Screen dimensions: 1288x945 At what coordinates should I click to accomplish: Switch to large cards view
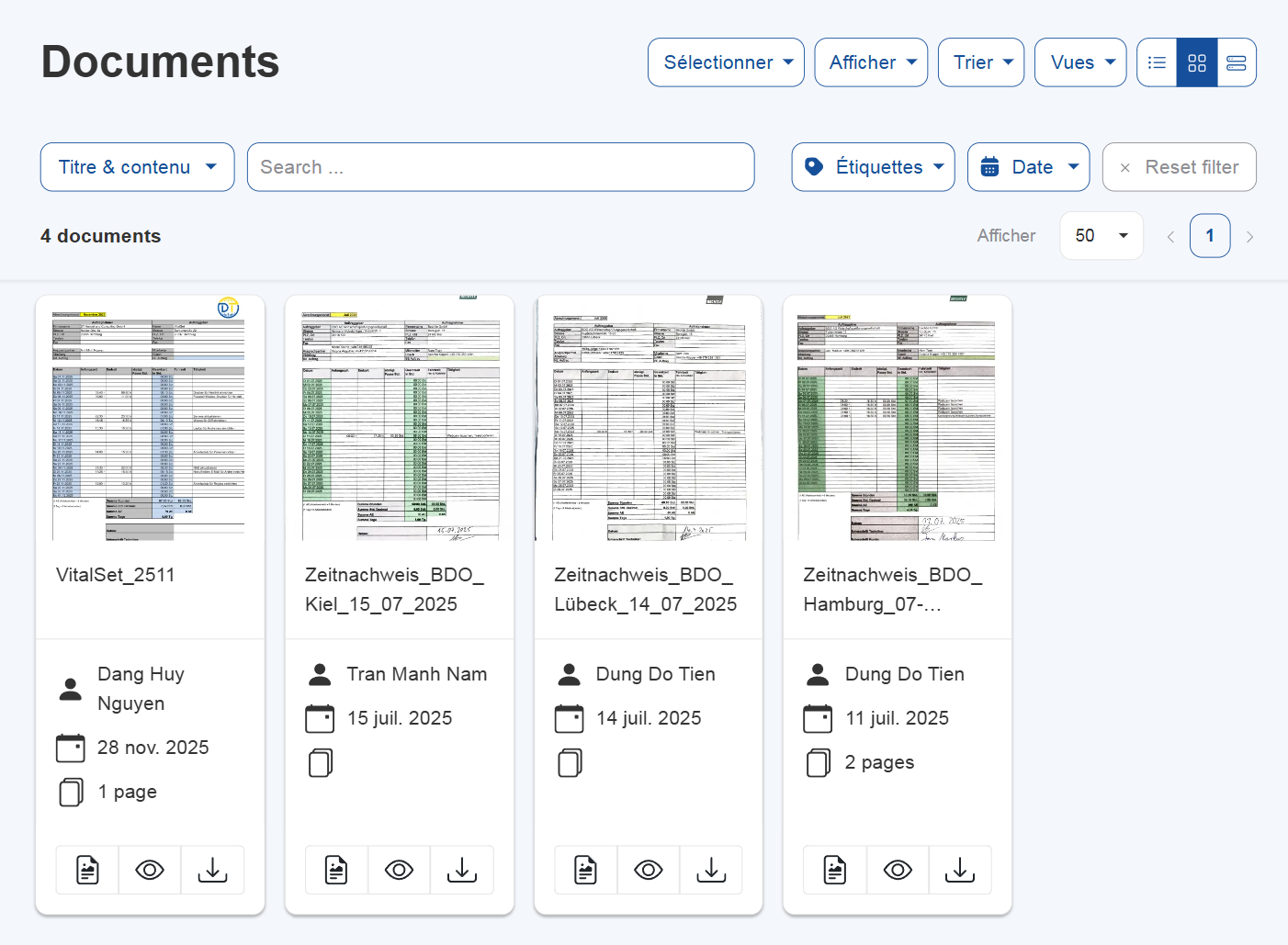click(1237, 62)
